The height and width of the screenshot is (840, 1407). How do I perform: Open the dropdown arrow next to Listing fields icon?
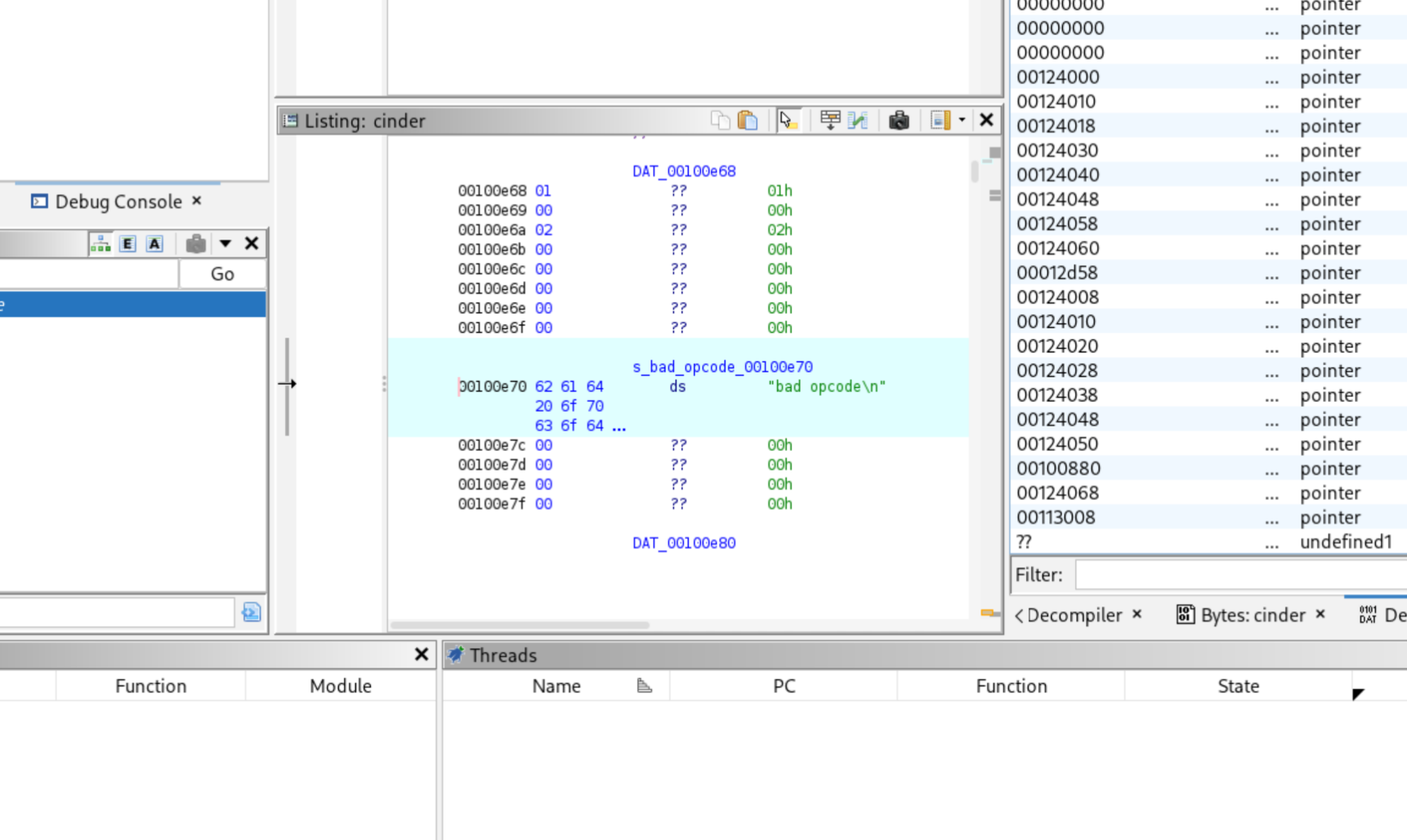tap(962, 120)
